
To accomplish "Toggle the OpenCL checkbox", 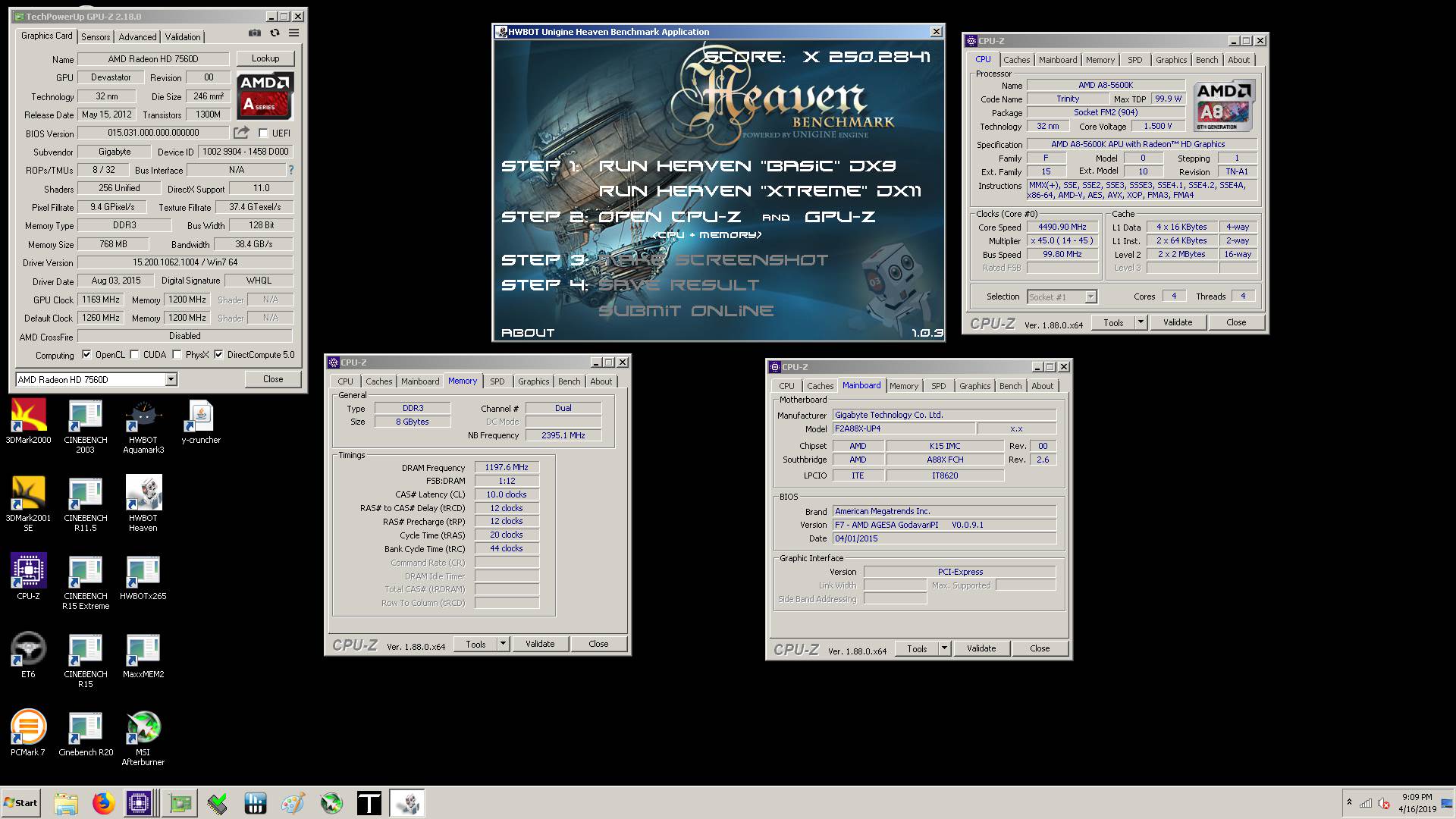I will click(x=86, y=354).
